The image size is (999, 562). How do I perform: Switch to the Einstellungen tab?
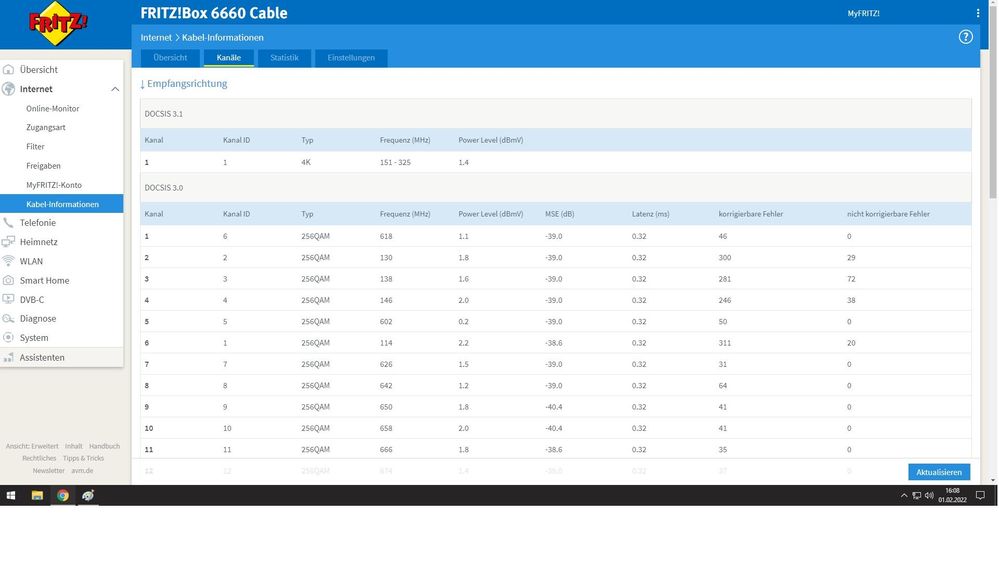pos(351,58)
